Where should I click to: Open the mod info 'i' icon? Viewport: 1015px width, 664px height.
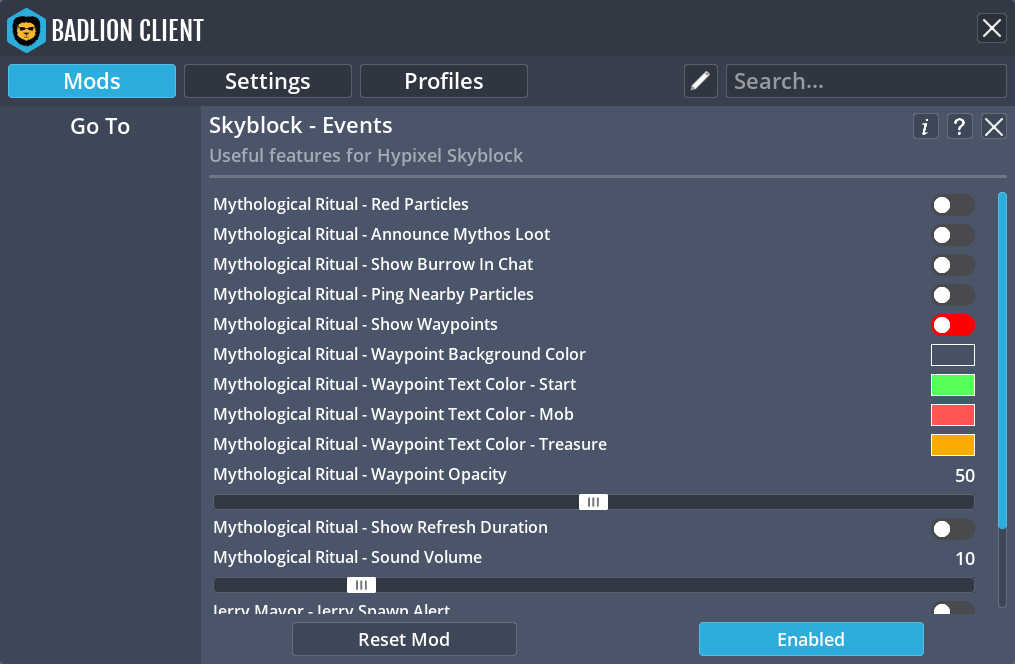click(x=925, y=126)
